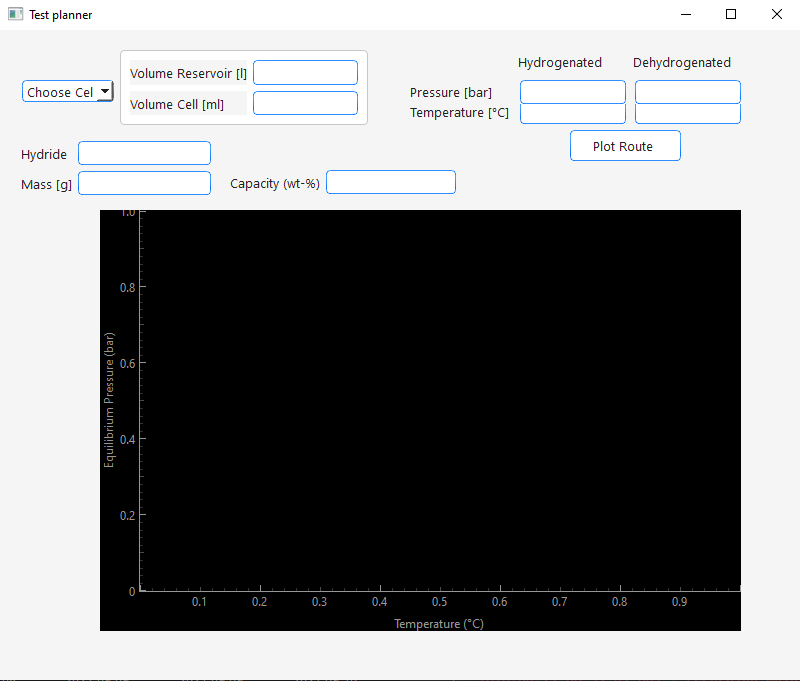Click the Hydrogenated column header text
Viewport: 800px width, 681px height.
tap(560, 63)
